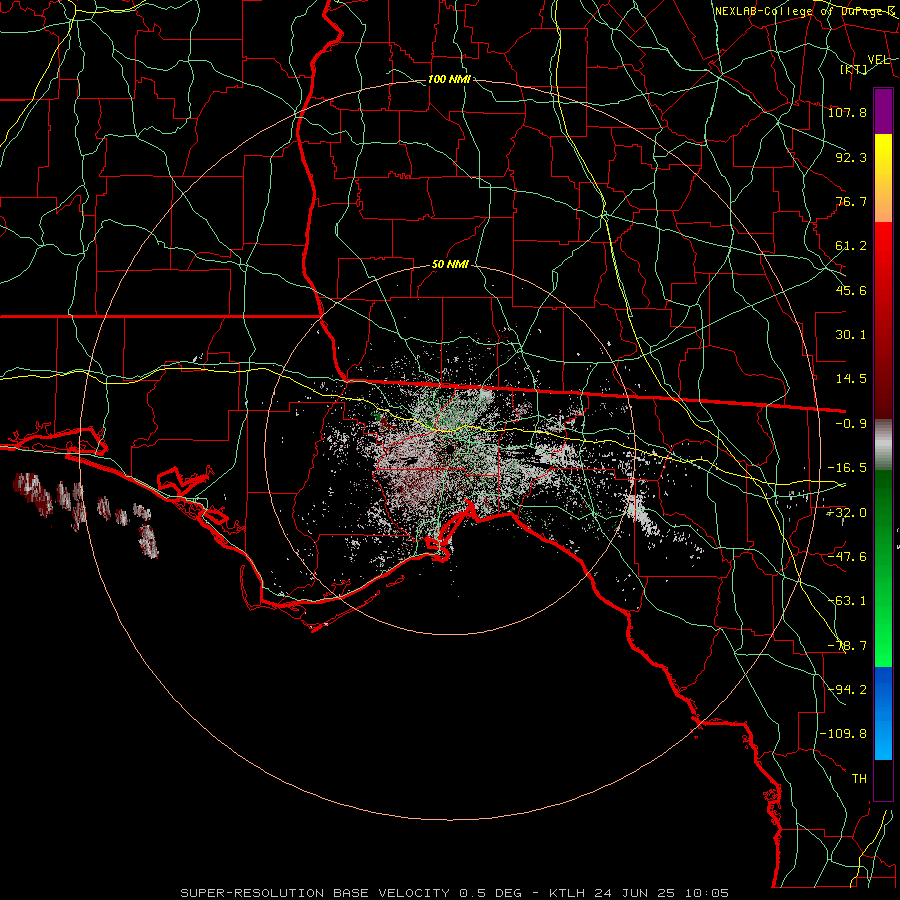
Task: Click the 50 NMI range ring label
Action: 451,265
